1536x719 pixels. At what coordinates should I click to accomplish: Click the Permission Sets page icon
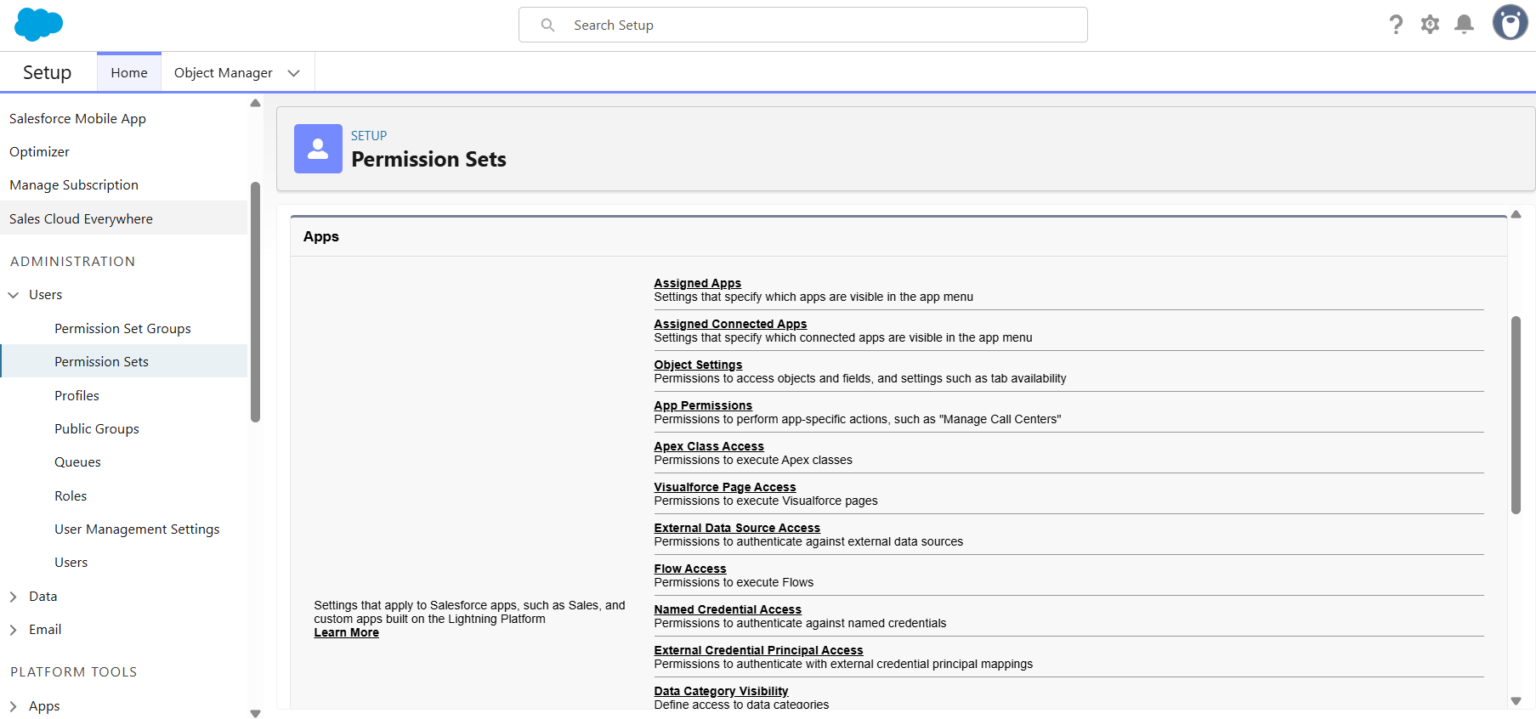click(x=318, y=148)
